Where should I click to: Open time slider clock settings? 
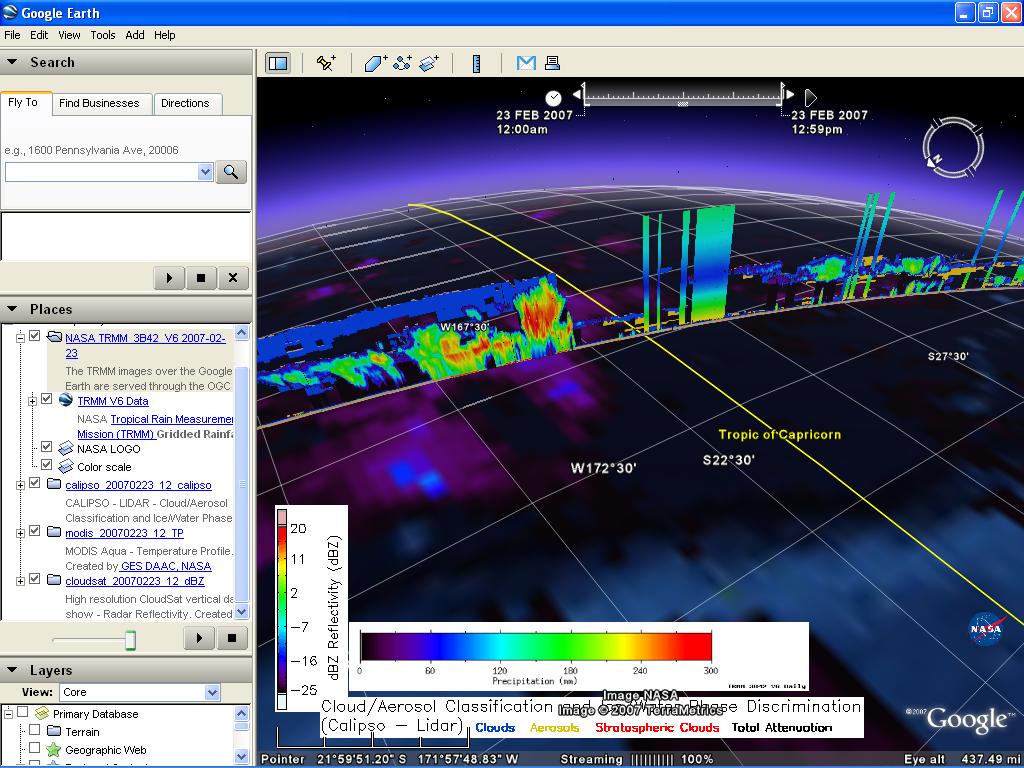pyautogui.click(x=553, y=98)
